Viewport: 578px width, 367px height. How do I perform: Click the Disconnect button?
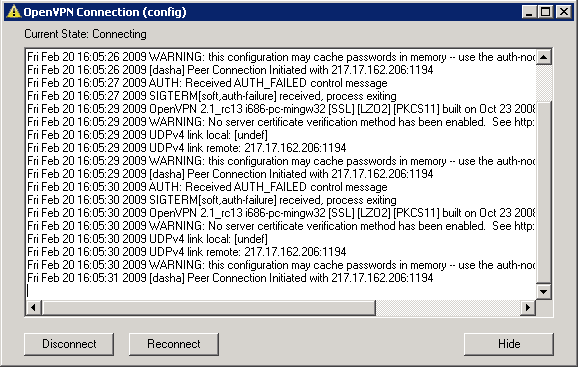(69, 344)
